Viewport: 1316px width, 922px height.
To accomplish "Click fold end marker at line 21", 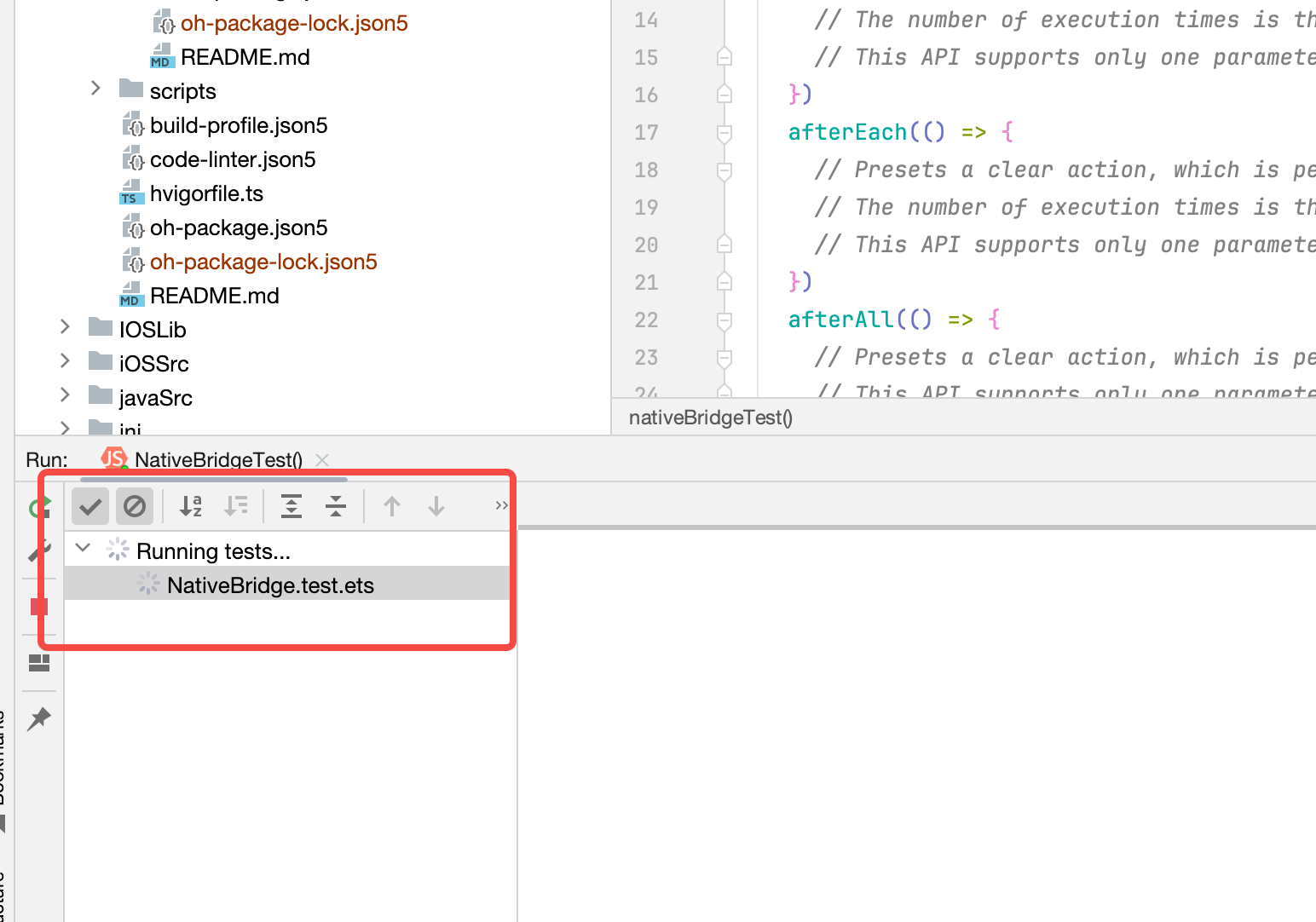I will 724,282.
